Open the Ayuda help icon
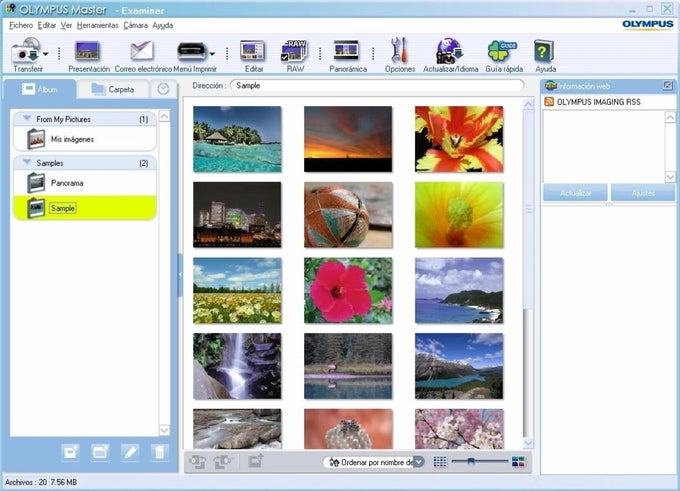This screenshot has height=491, width=680. 544,51
